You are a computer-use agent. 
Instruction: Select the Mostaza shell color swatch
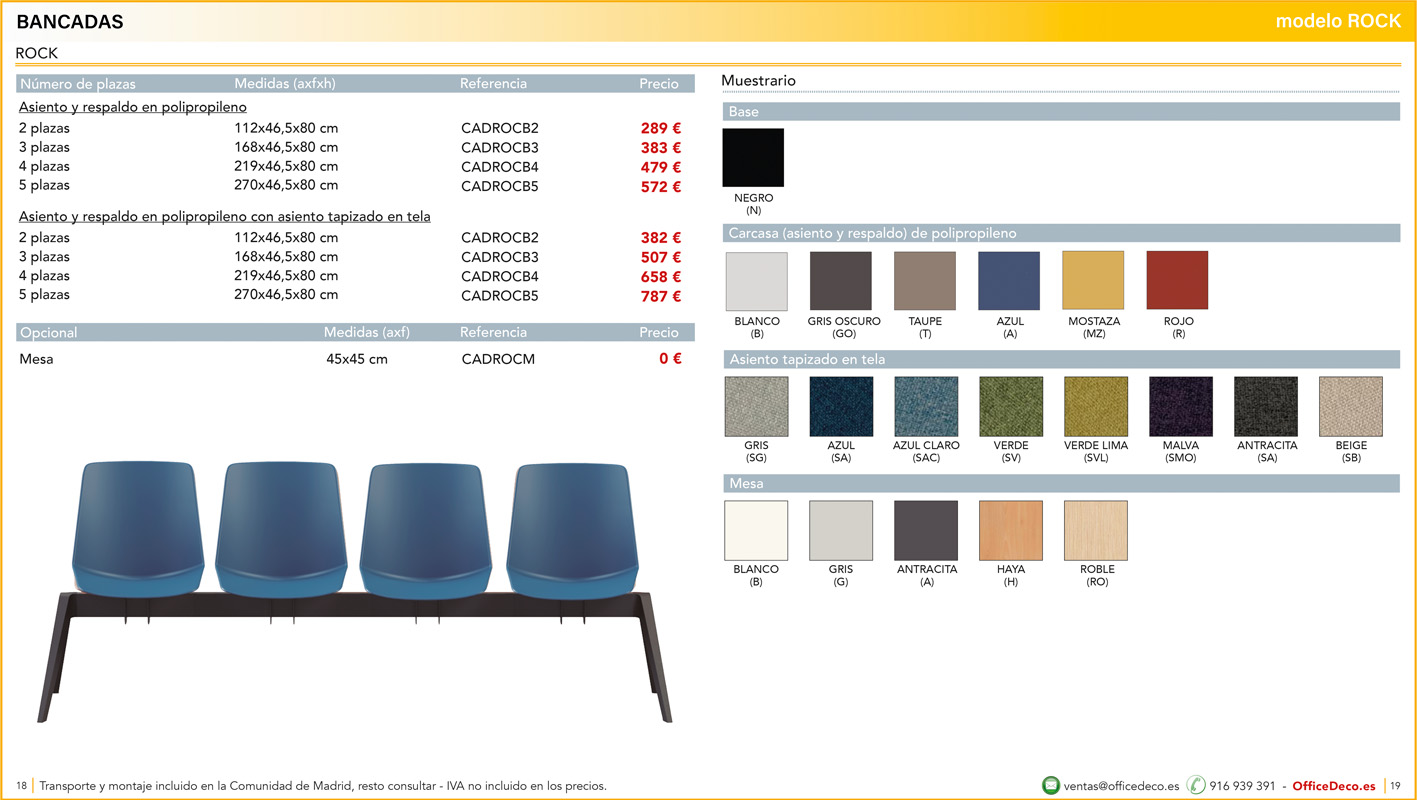point(1093,281)
